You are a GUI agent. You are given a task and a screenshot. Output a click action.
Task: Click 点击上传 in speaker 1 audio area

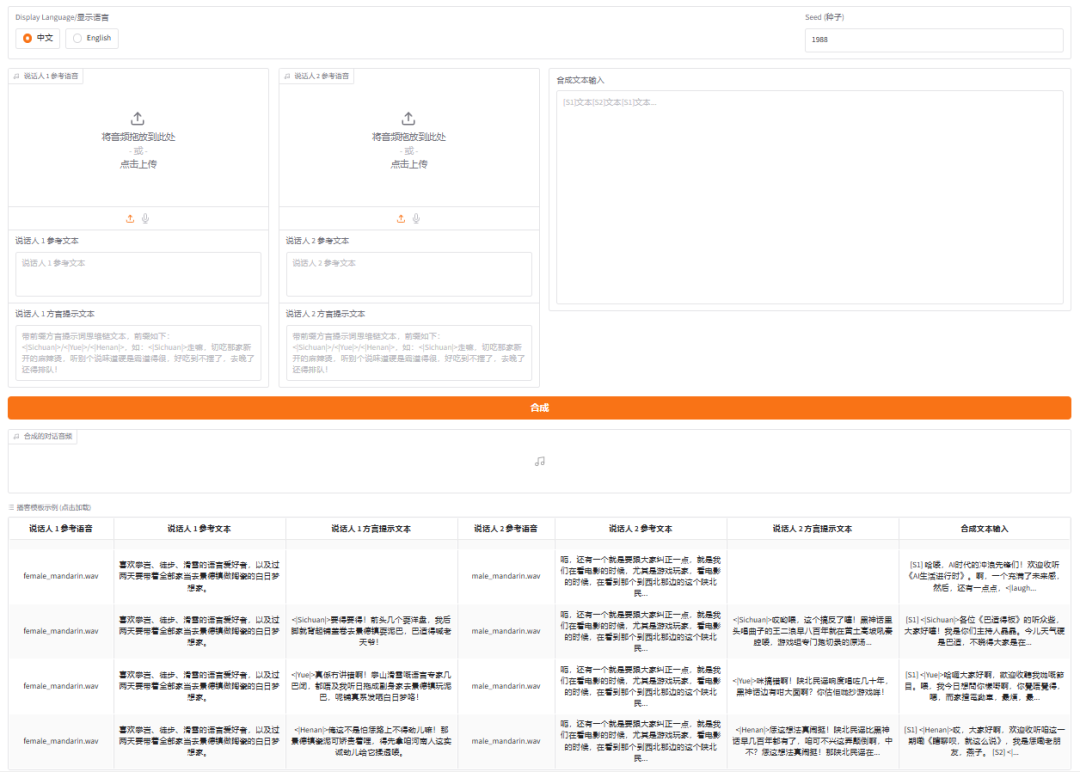point(138,164)
